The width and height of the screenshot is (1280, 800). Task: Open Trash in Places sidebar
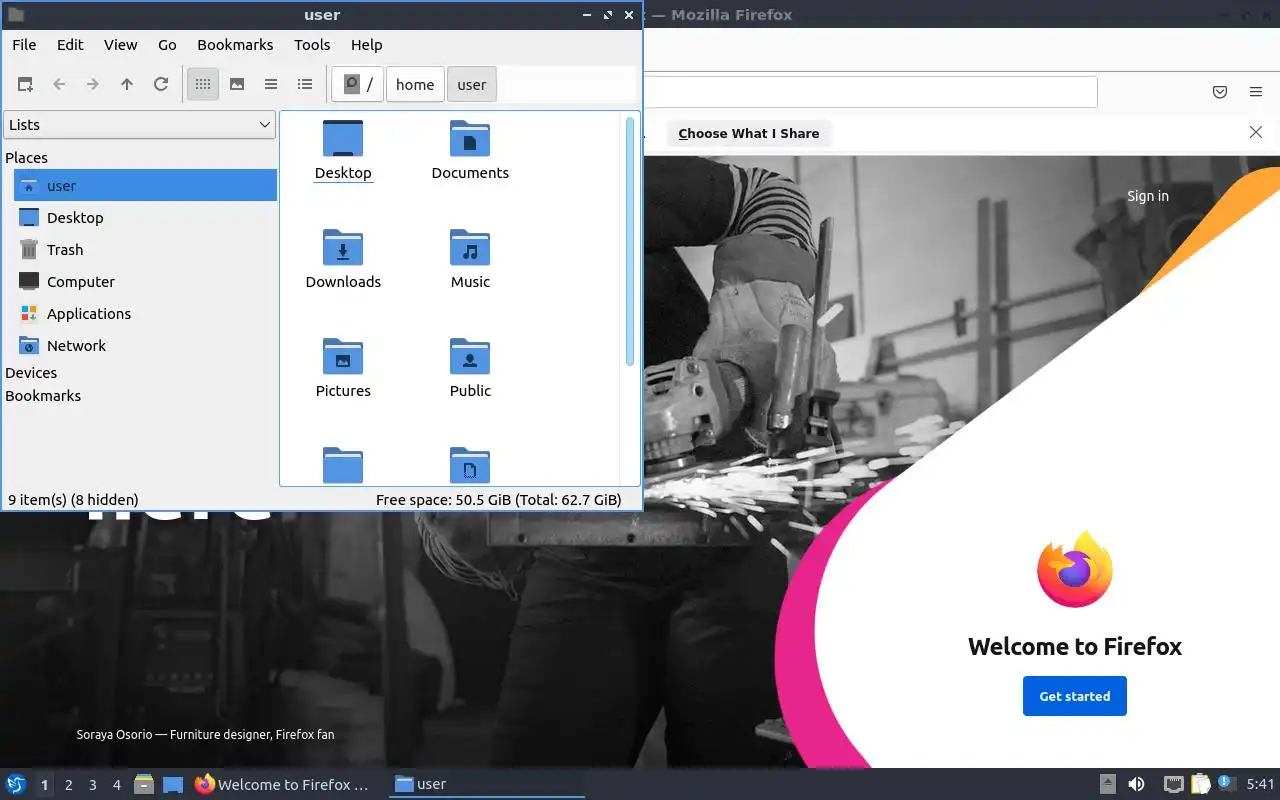click(145, 249)
